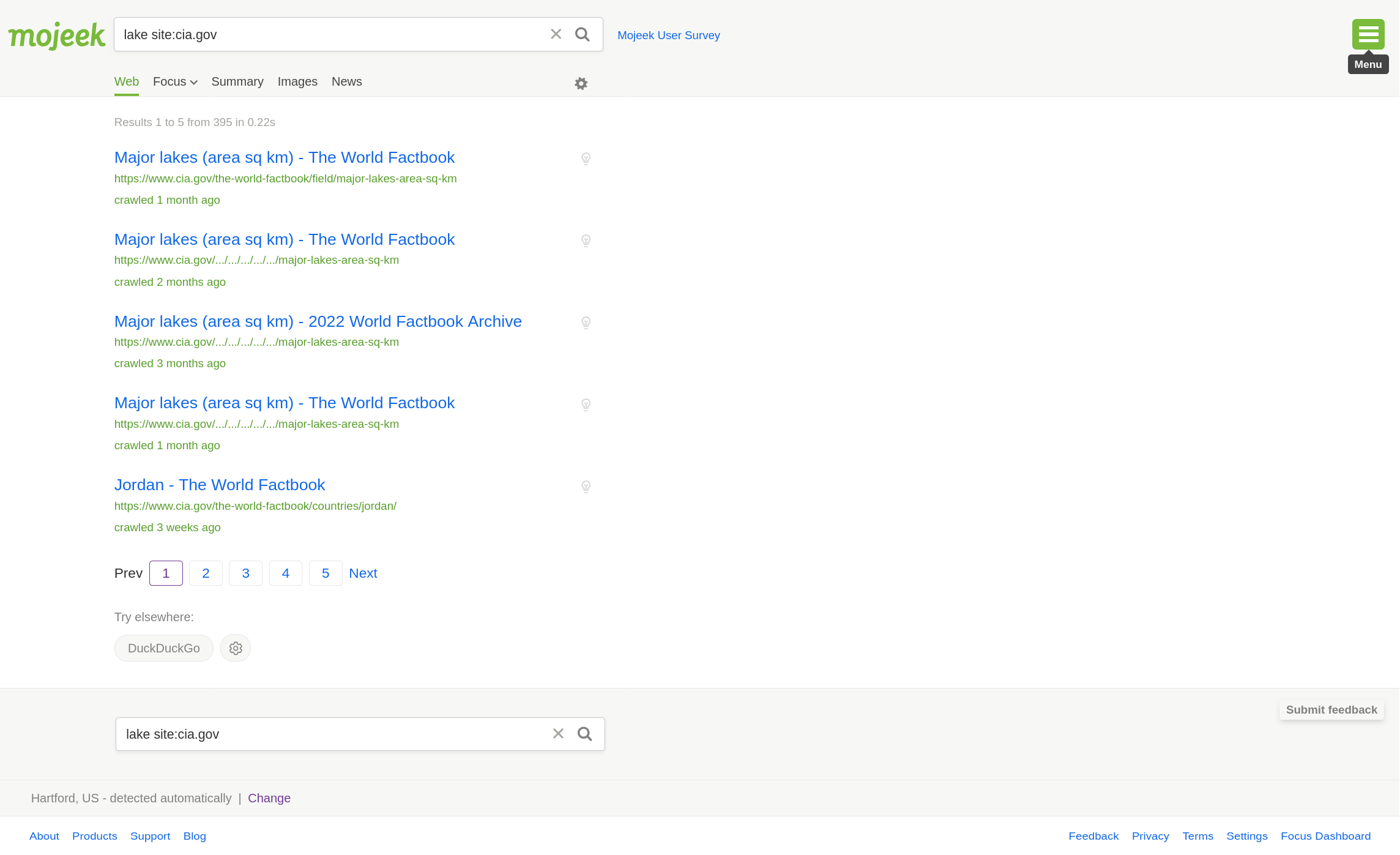Open the Blog footer link

coord(195,836)
